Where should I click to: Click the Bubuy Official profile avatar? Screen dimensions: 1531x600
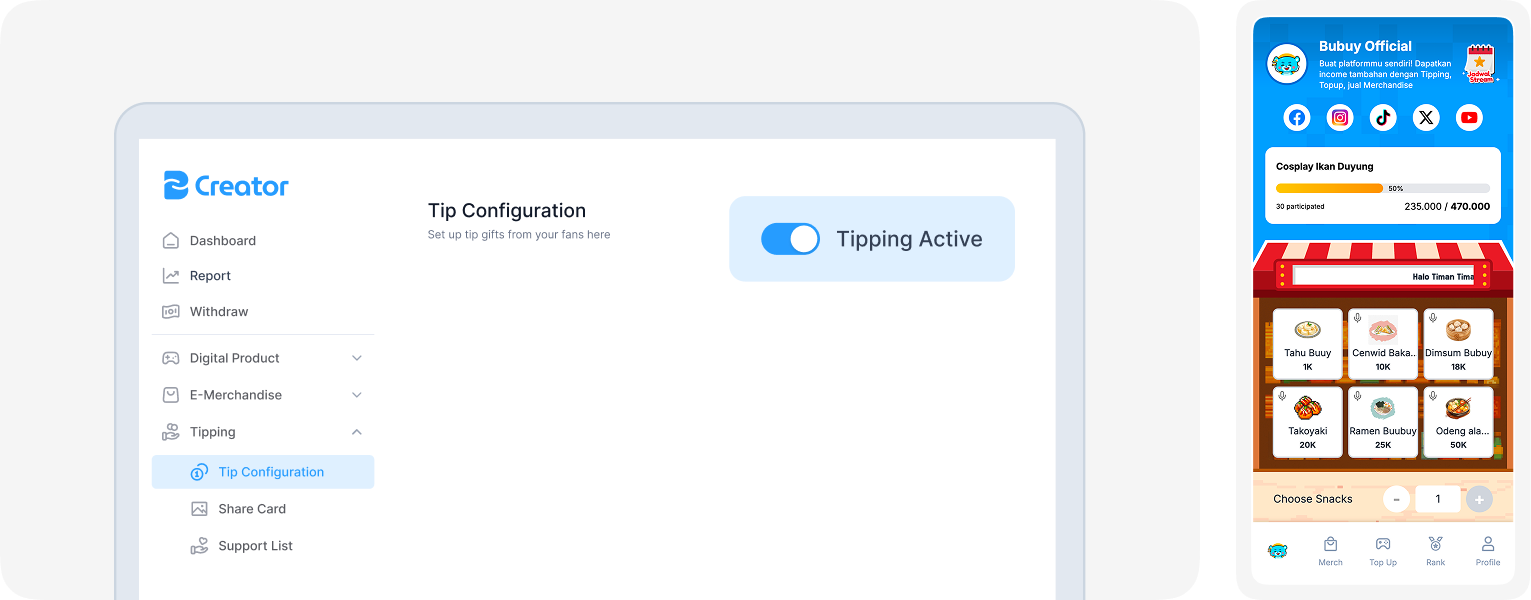[1287, 64]
